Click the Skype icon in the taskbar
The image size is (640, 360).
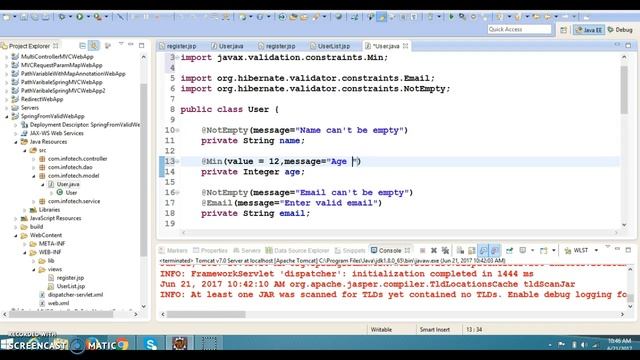151,344
